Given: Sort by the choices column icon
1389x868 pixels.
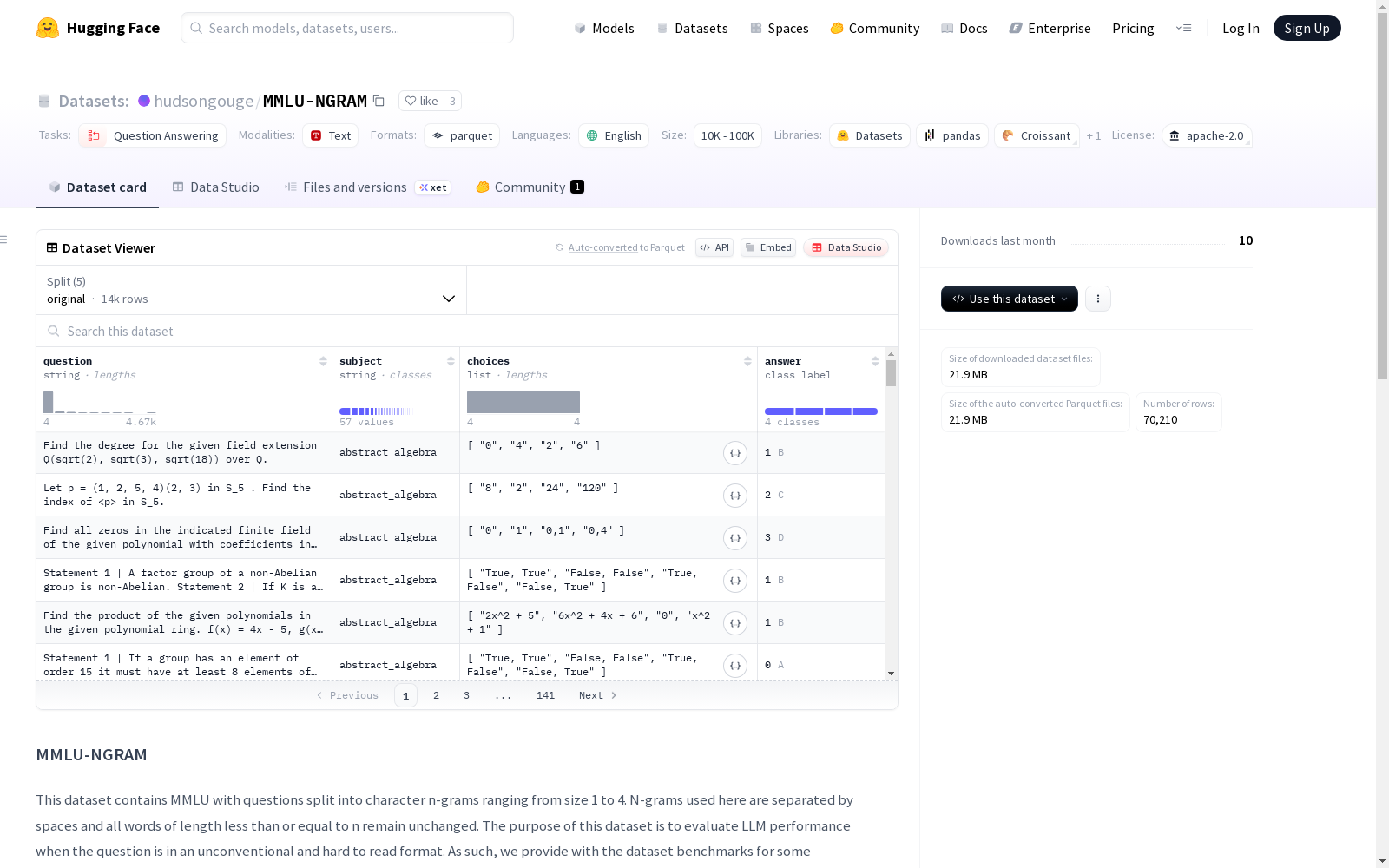Looking at the screenshot, I should (747, 361).
